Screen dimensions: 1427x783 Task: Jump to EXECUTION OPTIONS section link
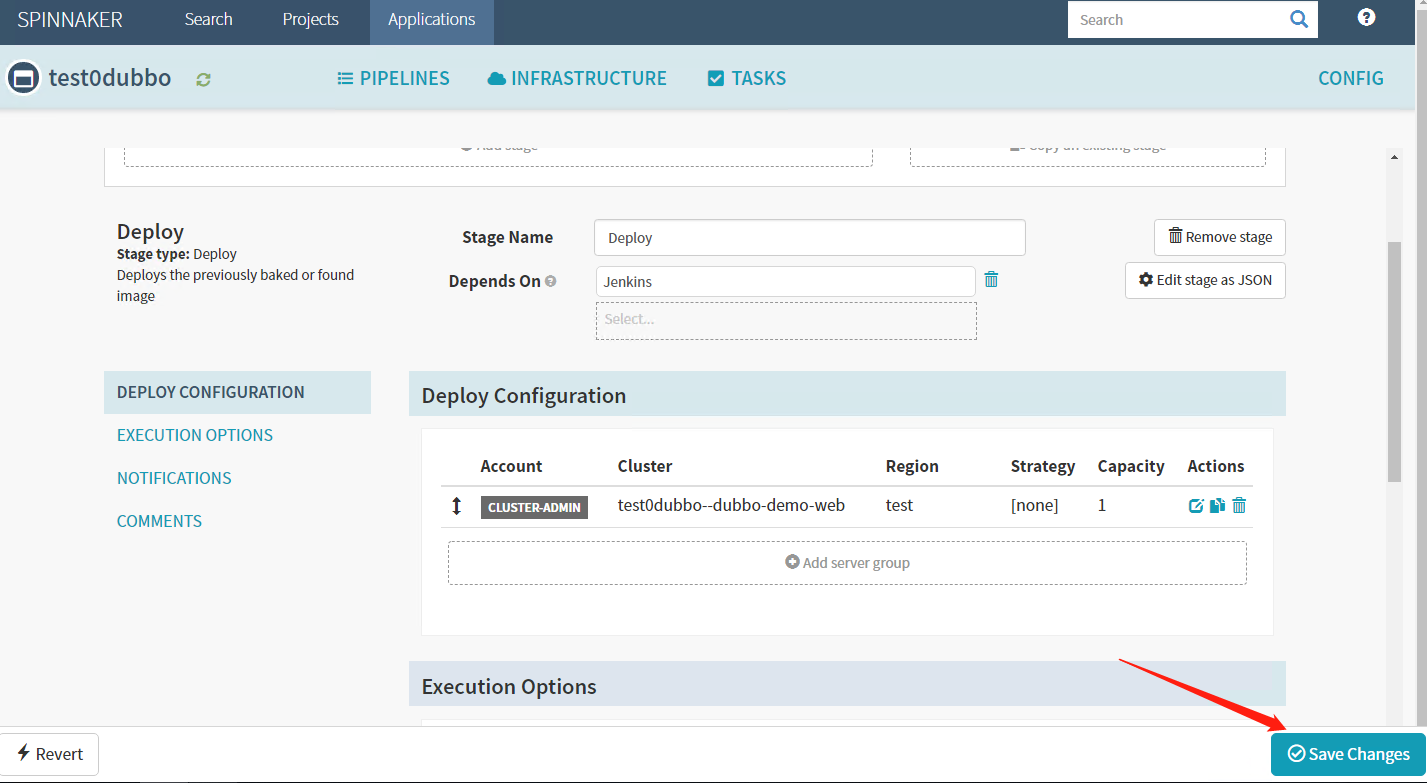point(195,435)
